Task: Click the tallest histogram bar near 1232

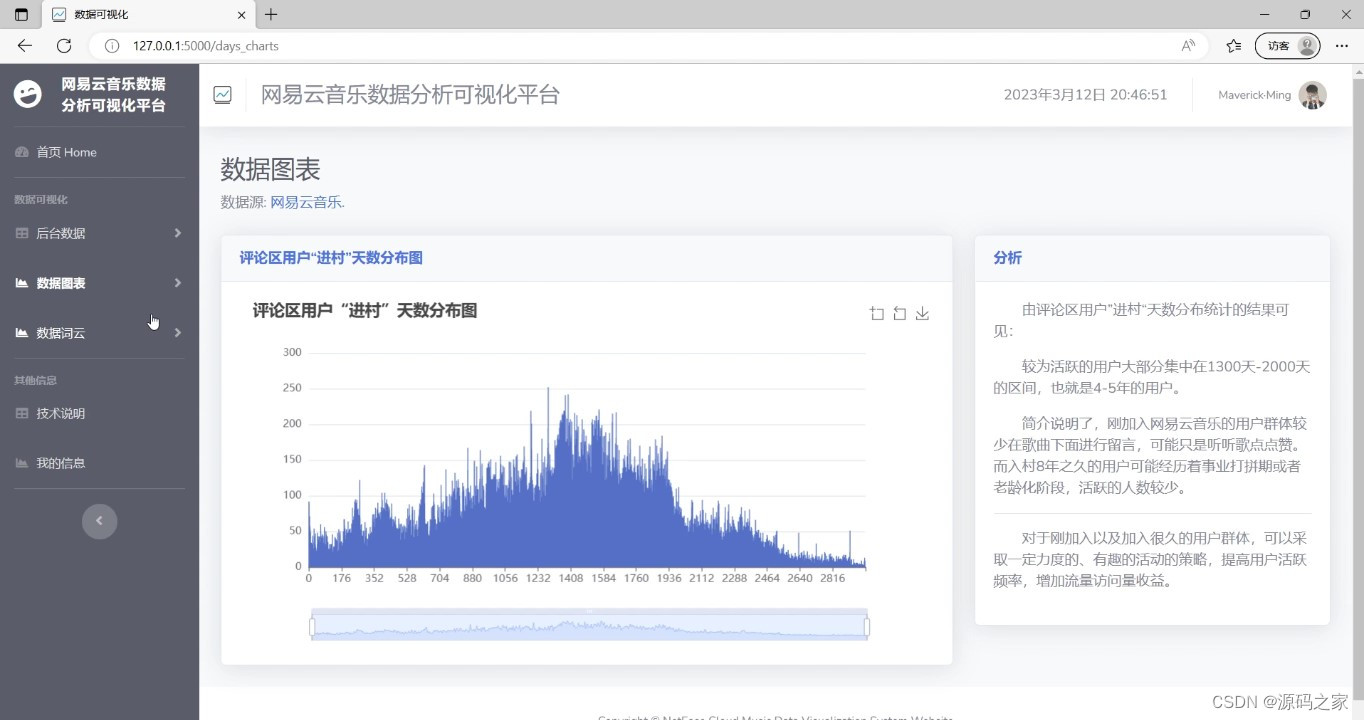Action: [x=548, y=477]
